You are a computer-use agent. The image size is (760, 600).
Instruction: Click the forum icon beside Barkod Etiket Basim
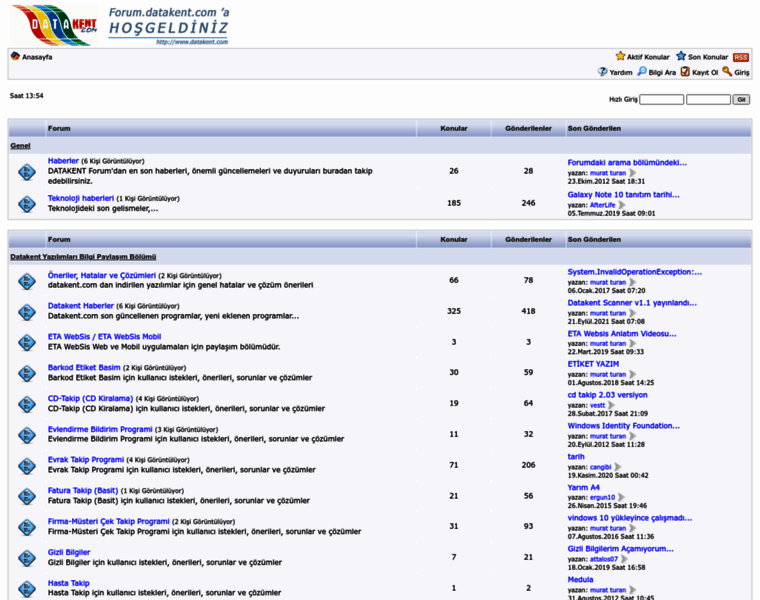(27, 373)
